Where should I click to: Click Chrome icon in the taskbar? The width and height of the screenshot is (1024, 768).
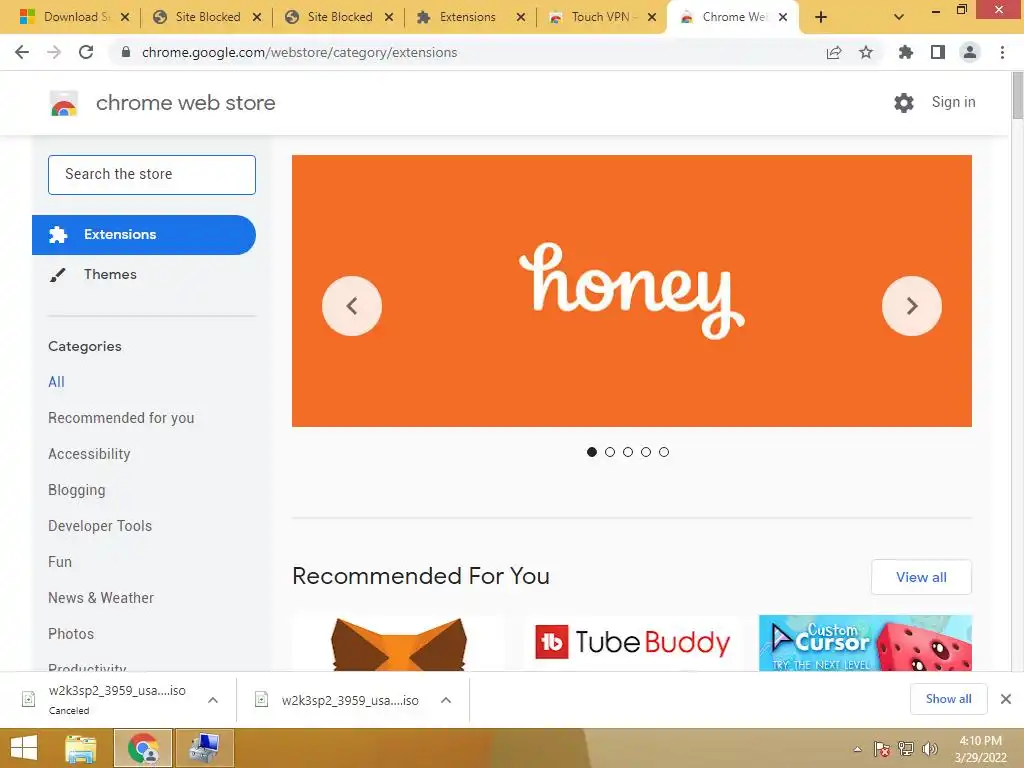point(143,748)
